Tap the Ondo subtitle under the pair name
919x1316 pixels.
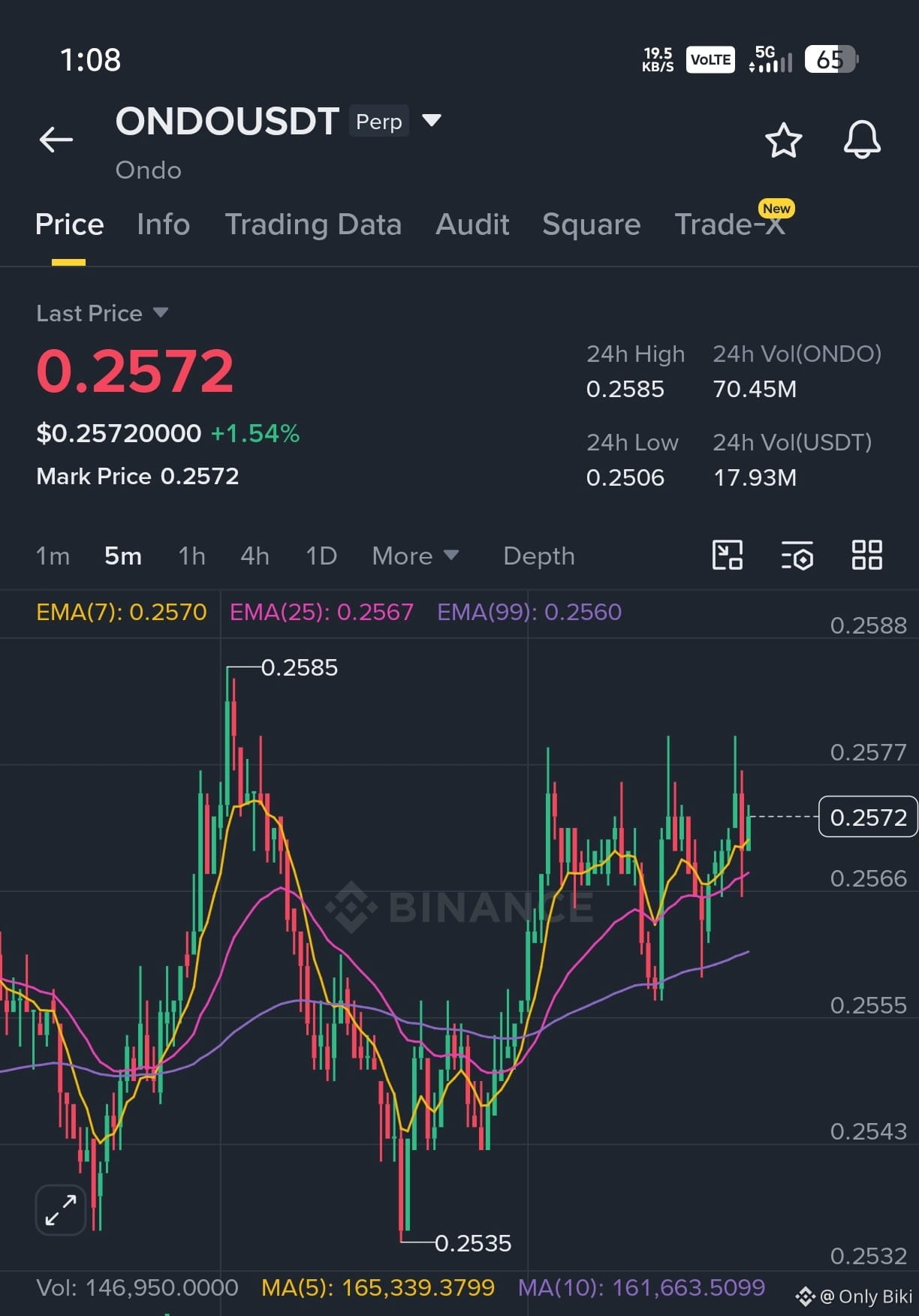coord(149,170)
